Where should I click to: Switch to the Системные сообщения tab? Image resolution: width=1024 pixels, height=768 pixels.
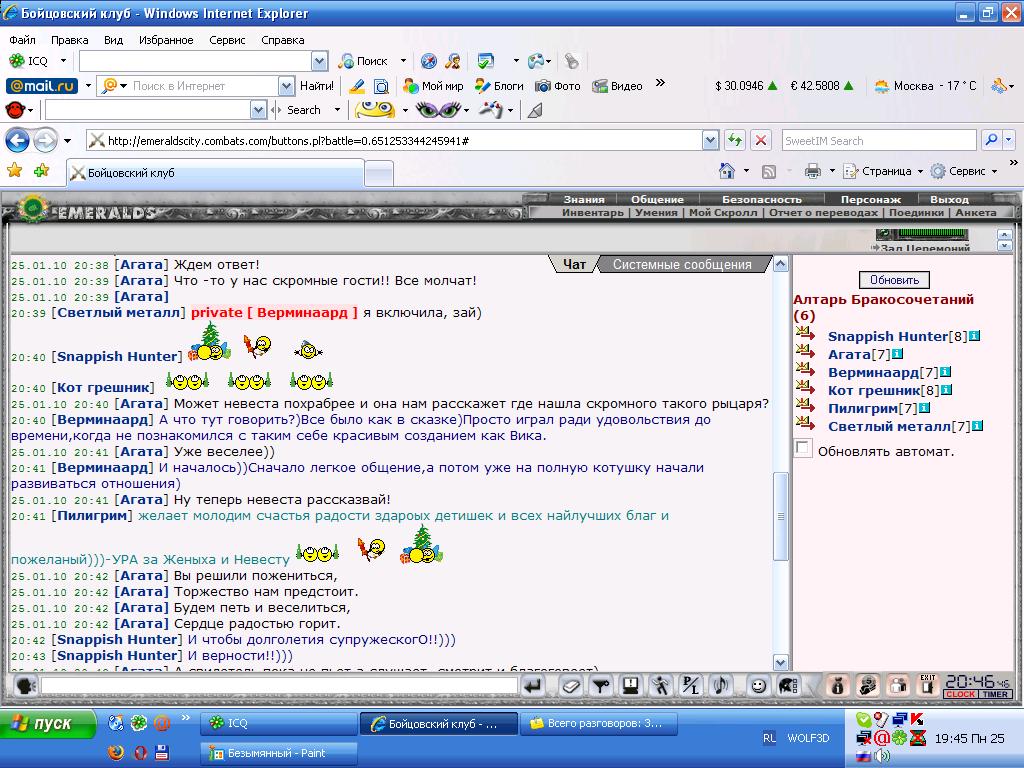click(682, 264)
